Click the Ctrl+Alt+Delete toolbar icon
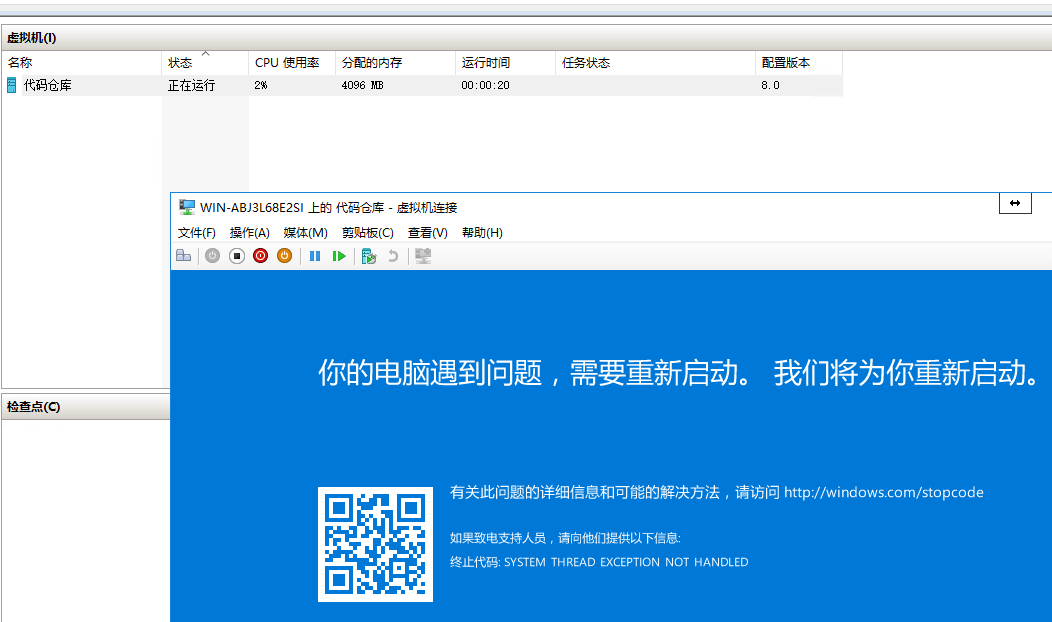This screenshot has width=1052, height=622. coord(183,256)
